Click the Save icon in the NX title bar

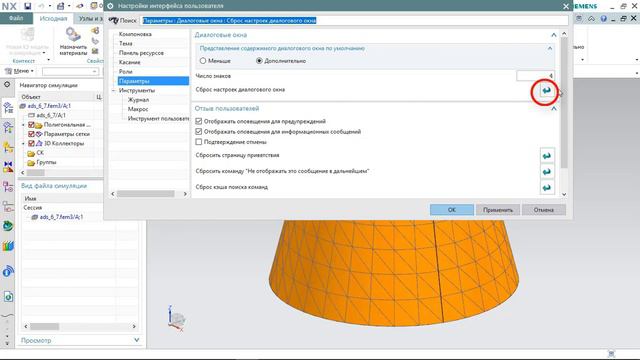[x=27, y=6]
